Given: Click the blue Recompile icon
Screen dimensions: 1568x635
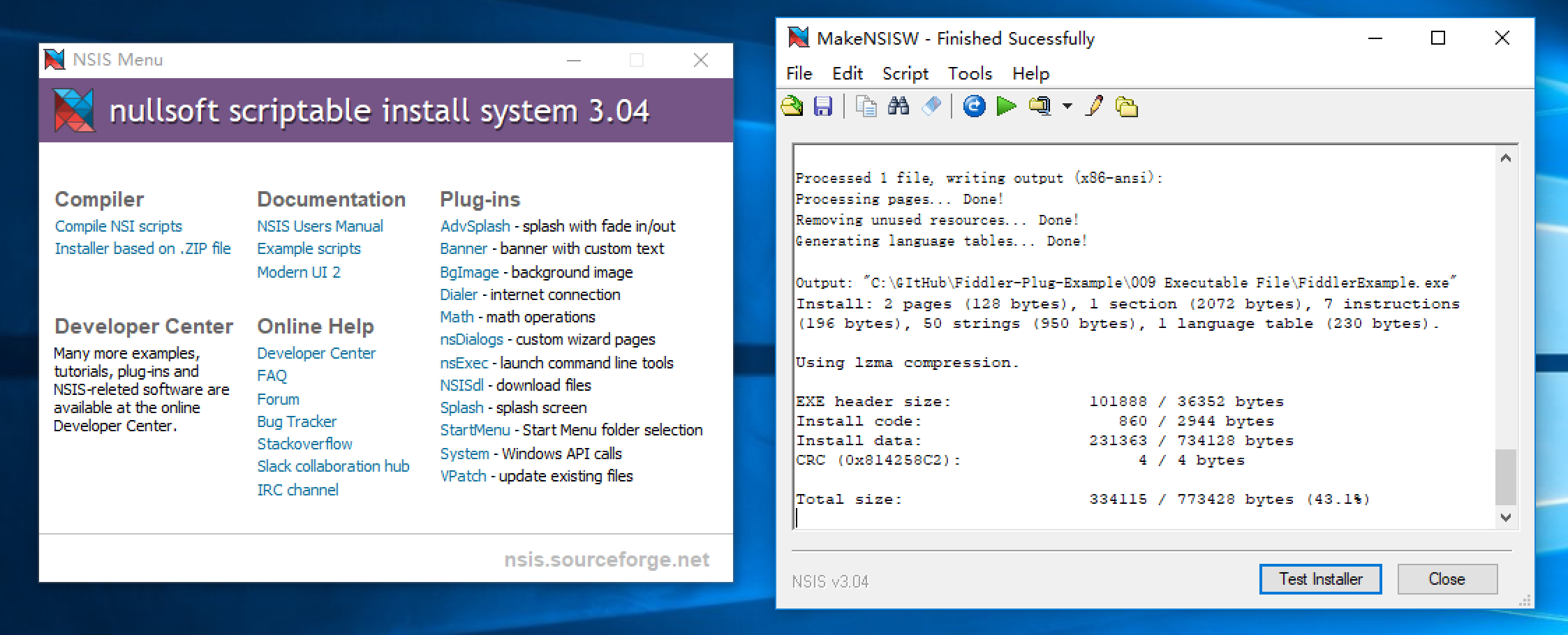Looking at the screenshot, I should tap(974, 106).
